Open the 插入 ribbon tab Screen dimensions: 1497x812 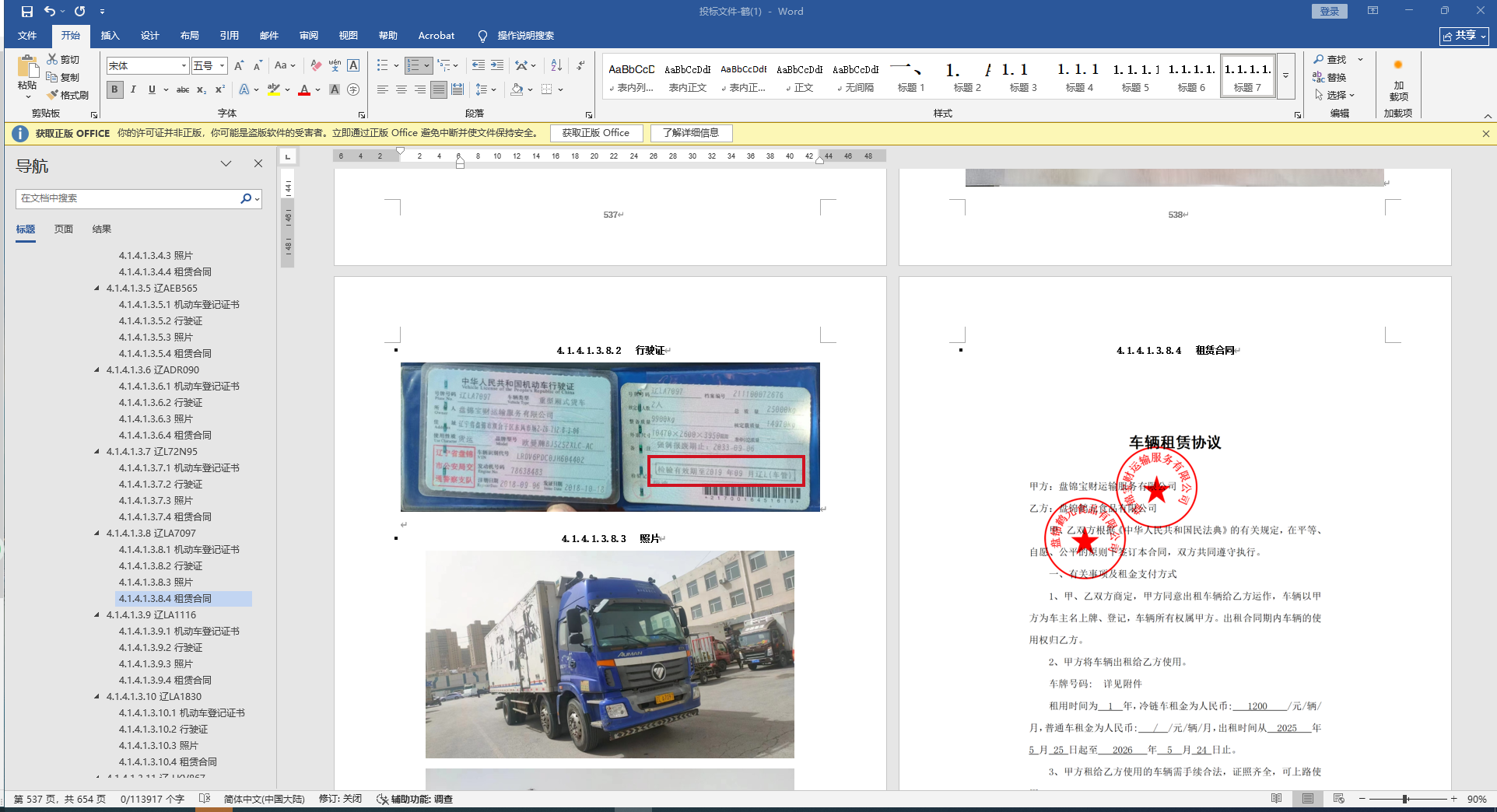tap(110, 36)
